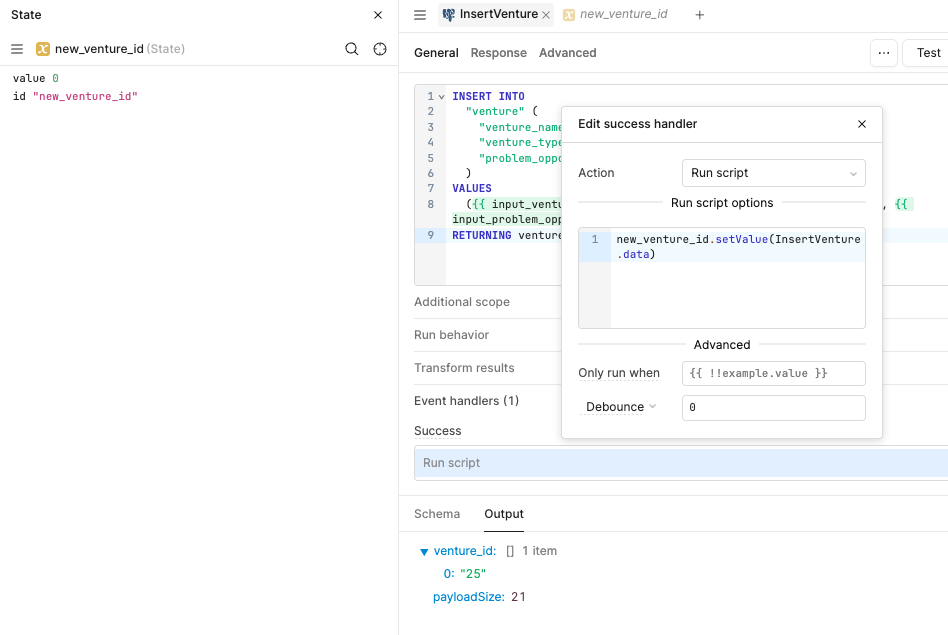
Task: Open the Response tab
Action: point(498,53)
